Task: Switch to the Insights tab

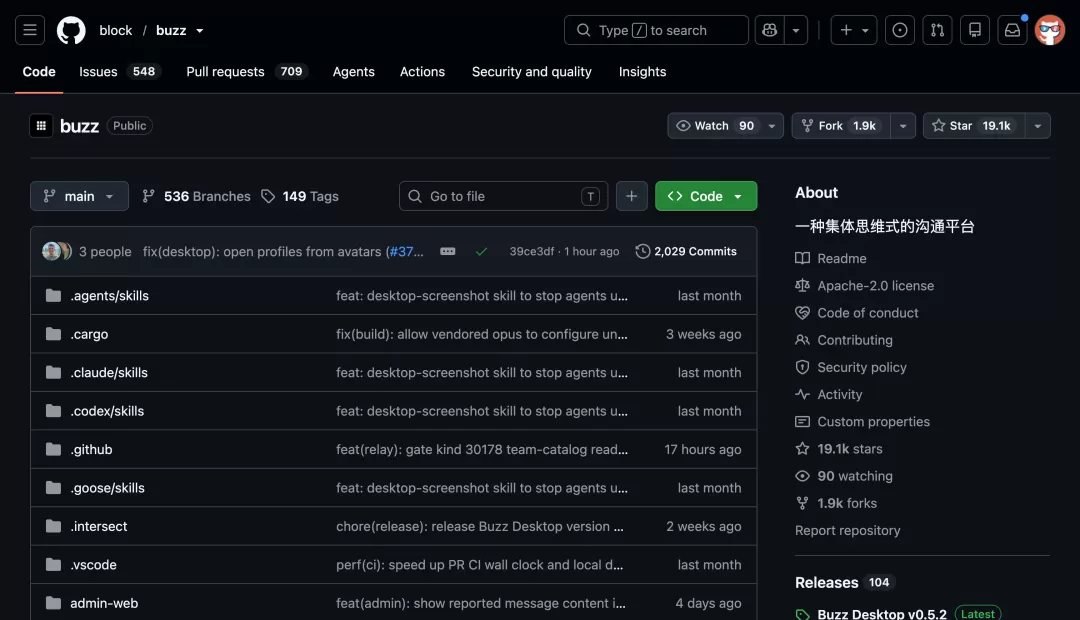Action: point(642,72)
